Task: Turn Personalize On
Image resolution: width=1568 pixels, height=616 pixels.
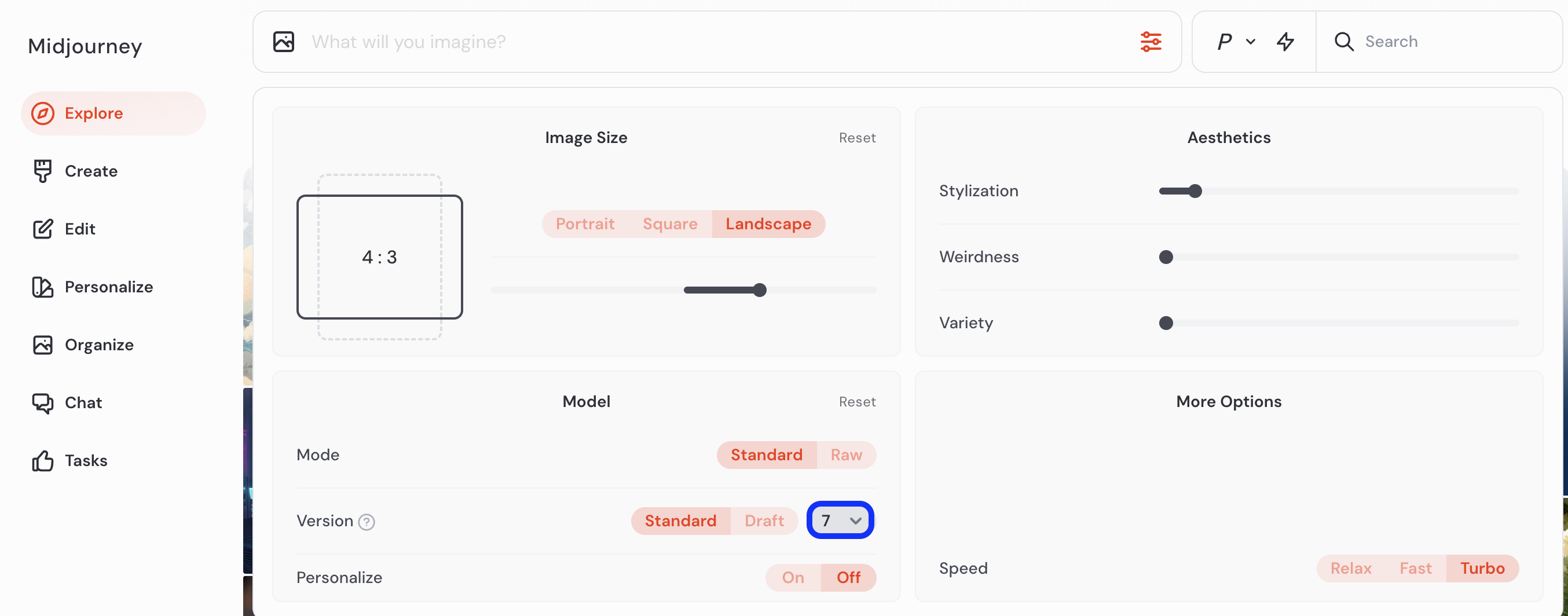Action: tap(793, 577)
